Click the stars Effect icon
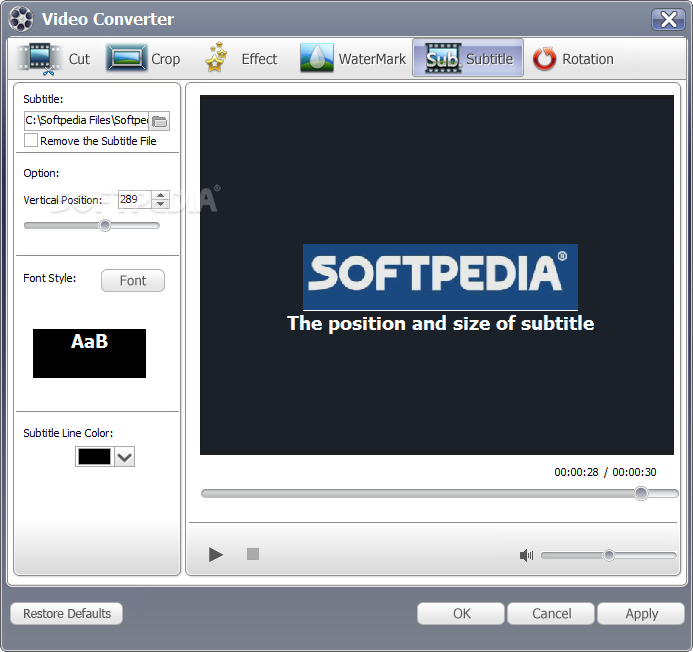Viewport: 693px width, 652px height. tap(216, 58)
